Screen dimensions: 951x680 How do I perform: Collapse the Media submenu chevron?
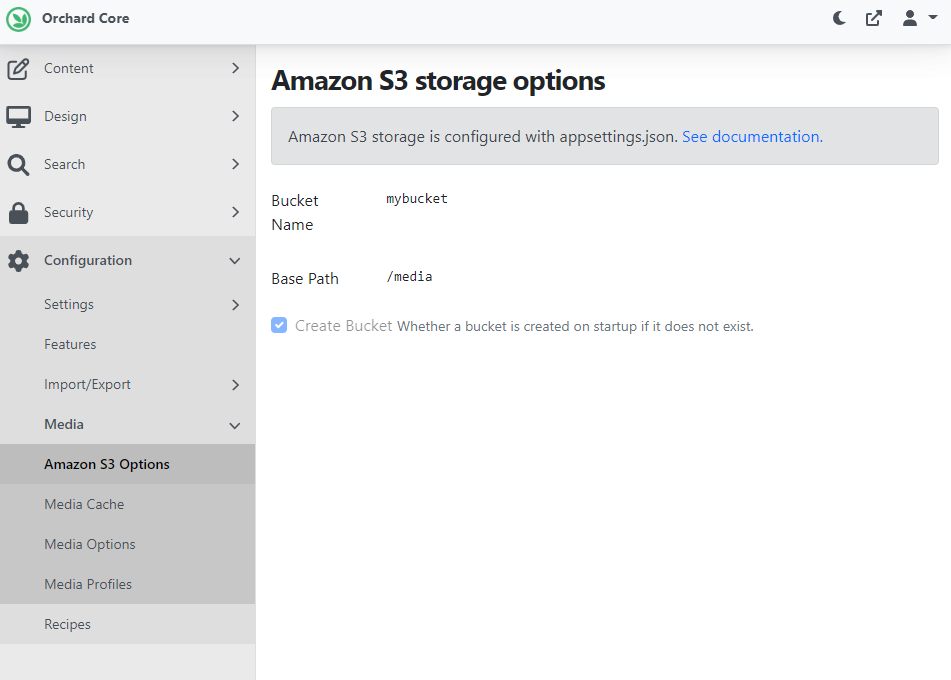click(235, 426)
